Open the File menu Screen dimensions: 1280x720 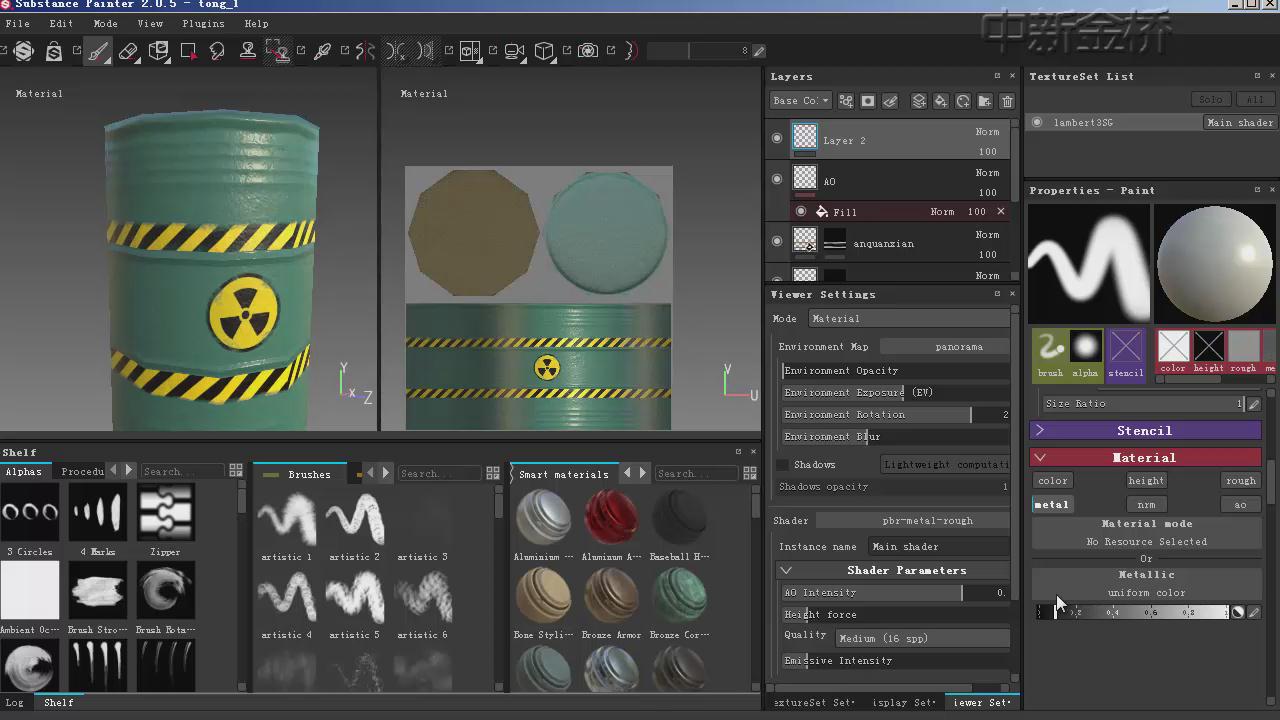tap(17, 23)
